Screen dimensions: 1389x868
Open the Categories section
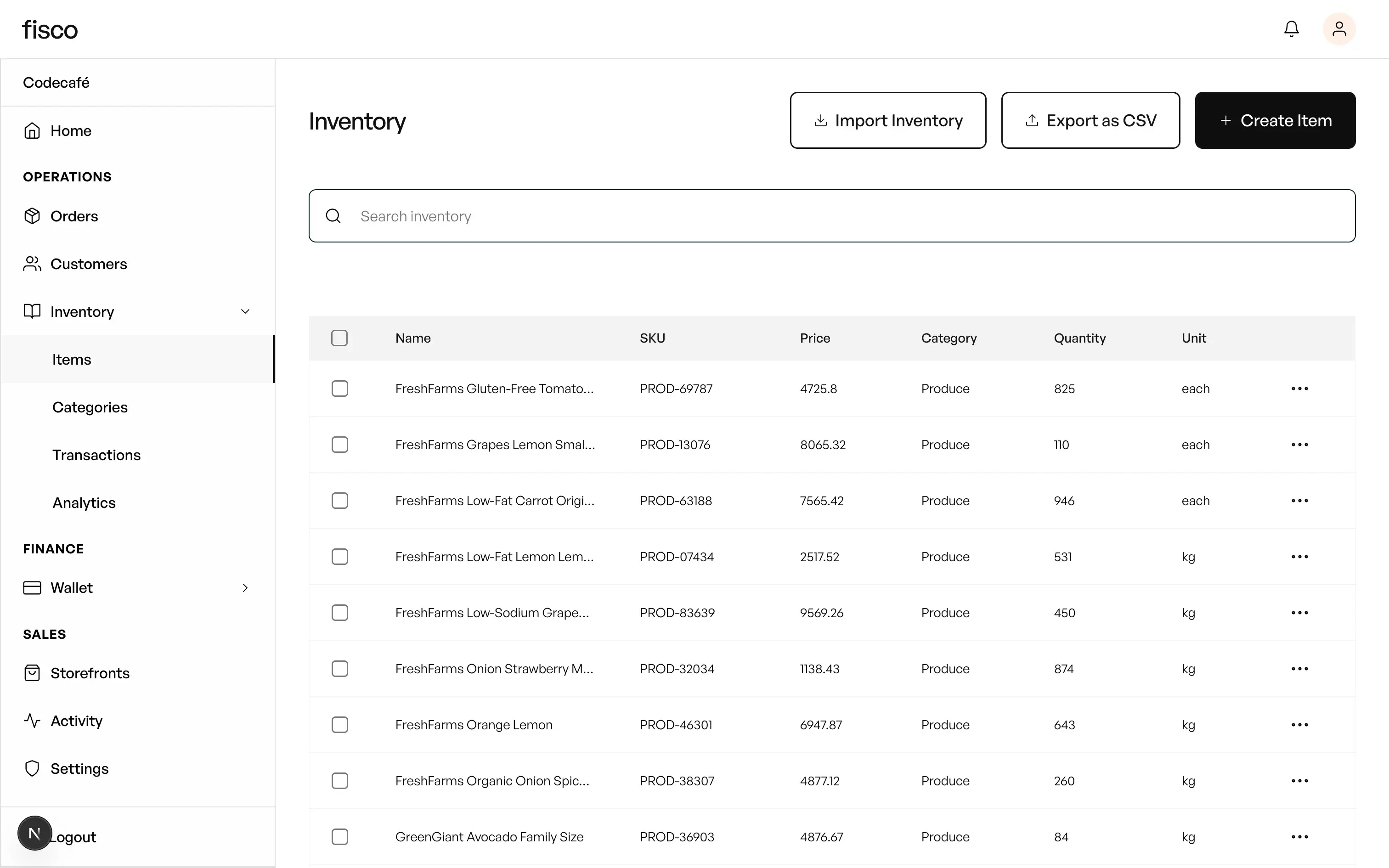(90, 407)
